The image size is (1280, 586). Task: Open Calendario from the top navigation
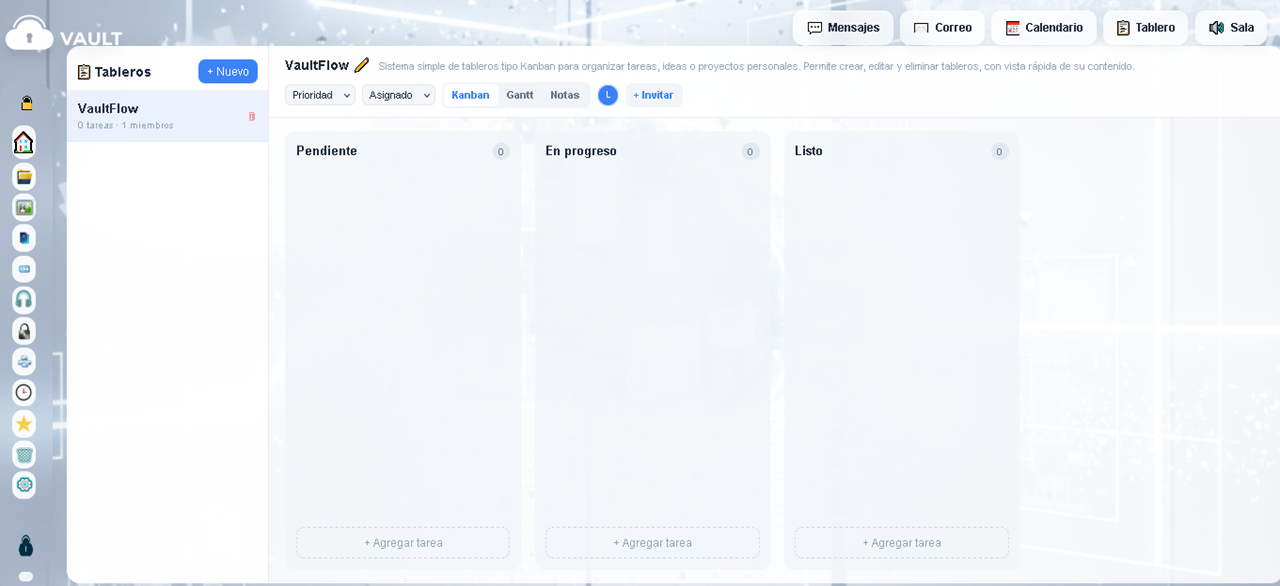[x=1043, y=28]
